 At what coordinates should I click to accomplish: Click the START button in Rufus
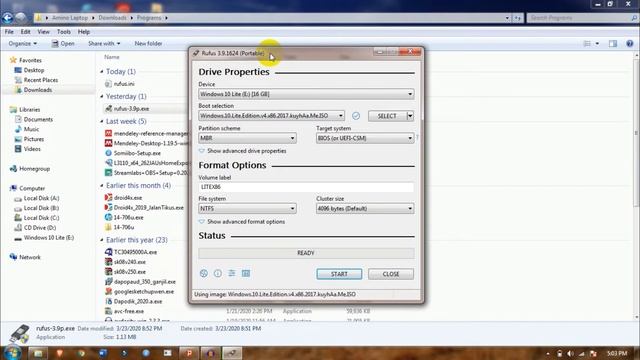point(339,274)
